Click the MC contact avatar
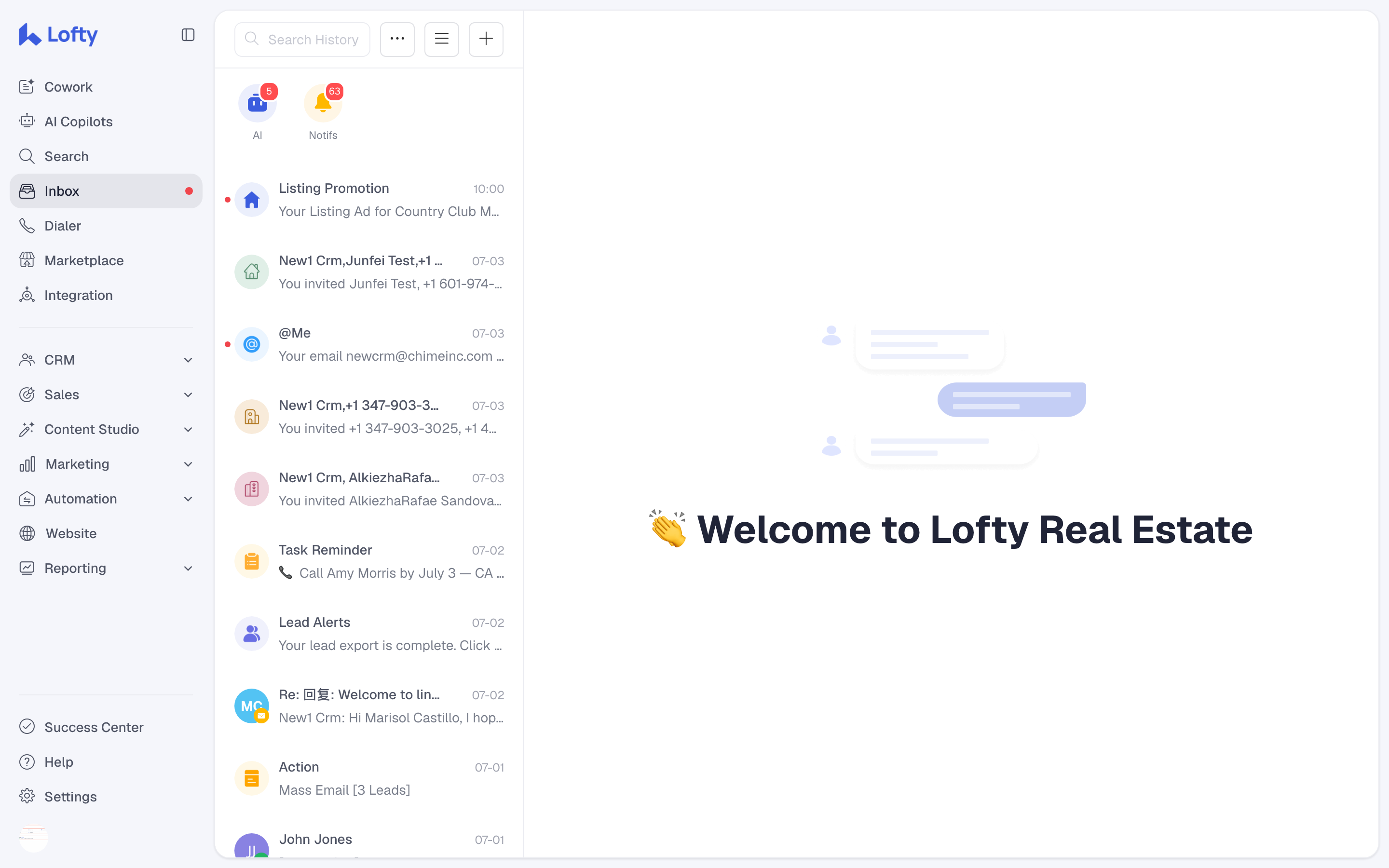The image size is (1389, 868). (251, 706)
